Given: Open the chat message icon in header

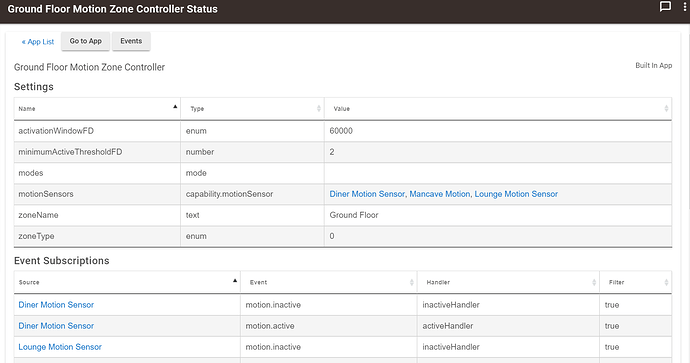Looking at the screenshot, I should (x=665, y=7).
